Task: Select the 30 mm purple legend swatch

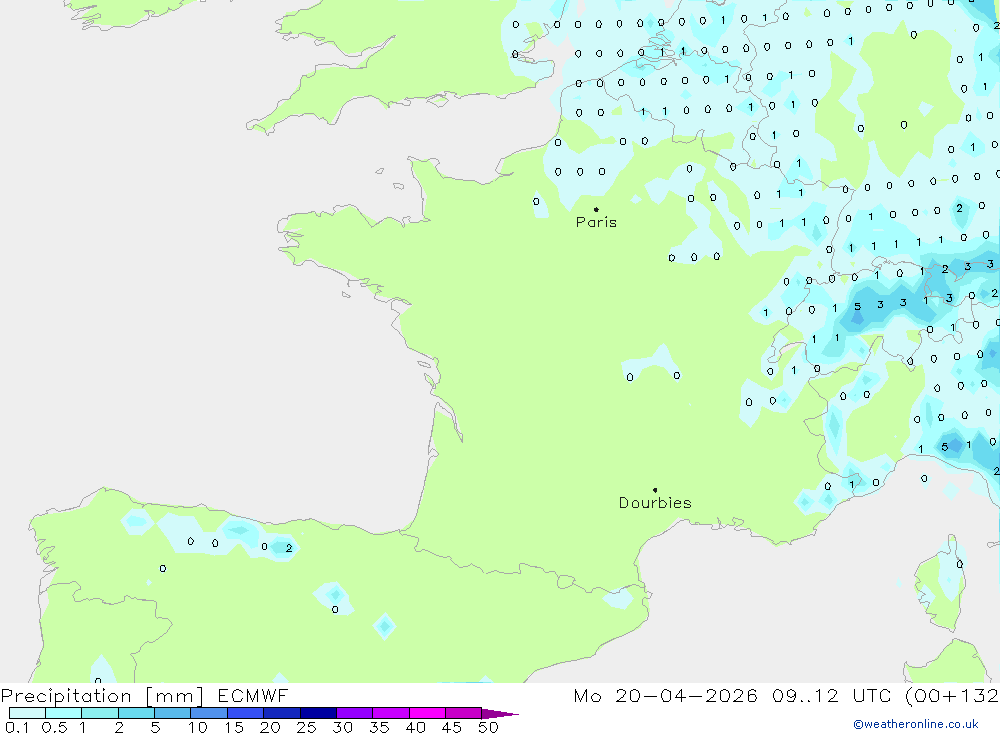Action: [x=354, y=713]
